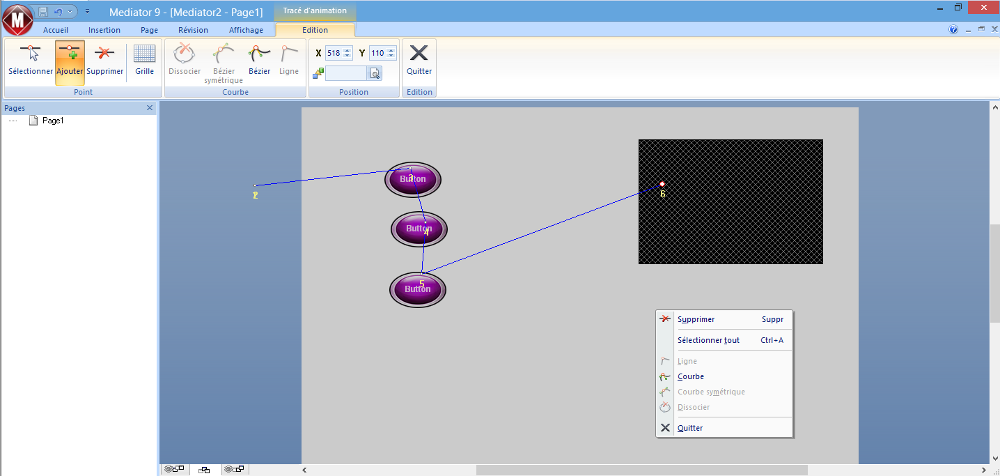Click the horizontal scrollbar thumb
The height and width of the screenshot is (476, 1000).
pos(642,470)
